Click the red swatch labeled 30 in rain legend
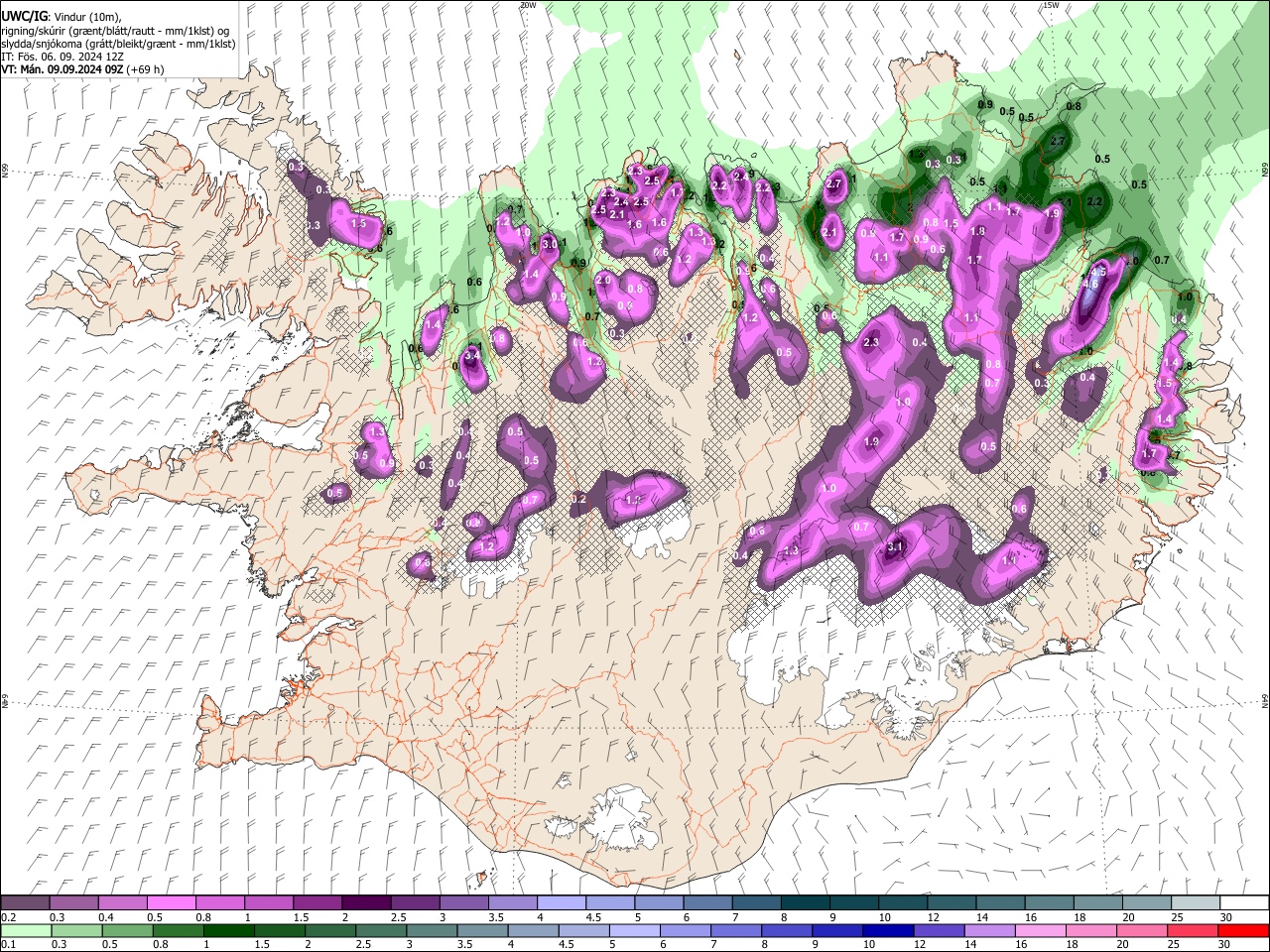 [x=1243, y=930]
